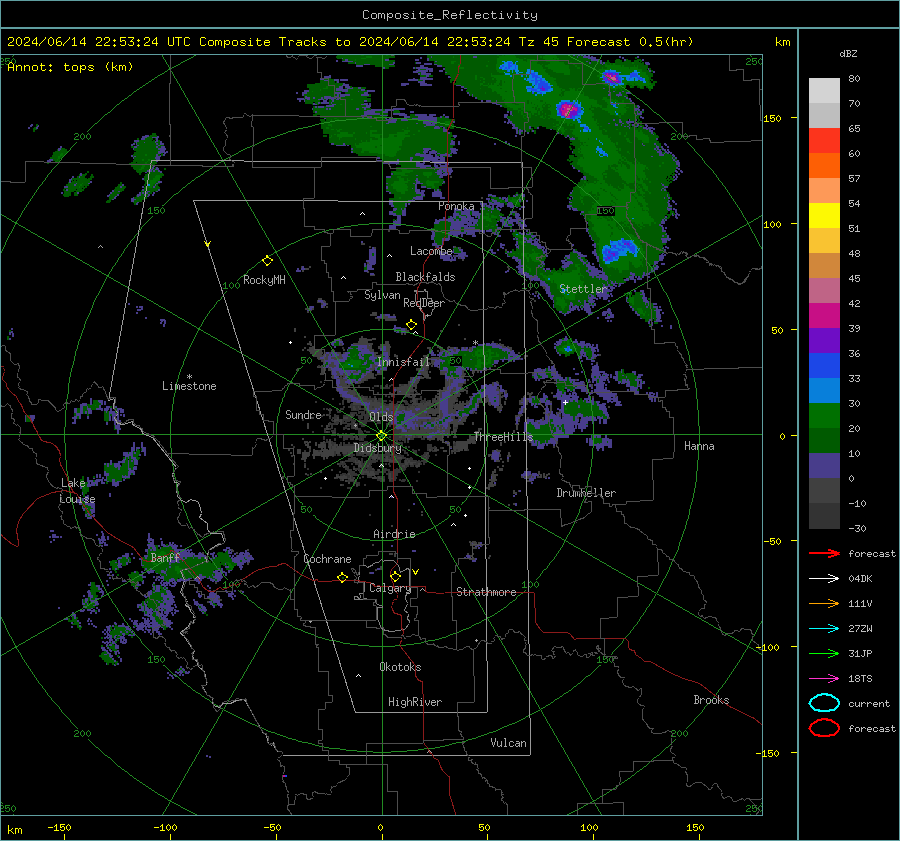Viewport: 900px width, 841px height.
Task: Click the Lacombe city label
Action: [x=431, y=251]
